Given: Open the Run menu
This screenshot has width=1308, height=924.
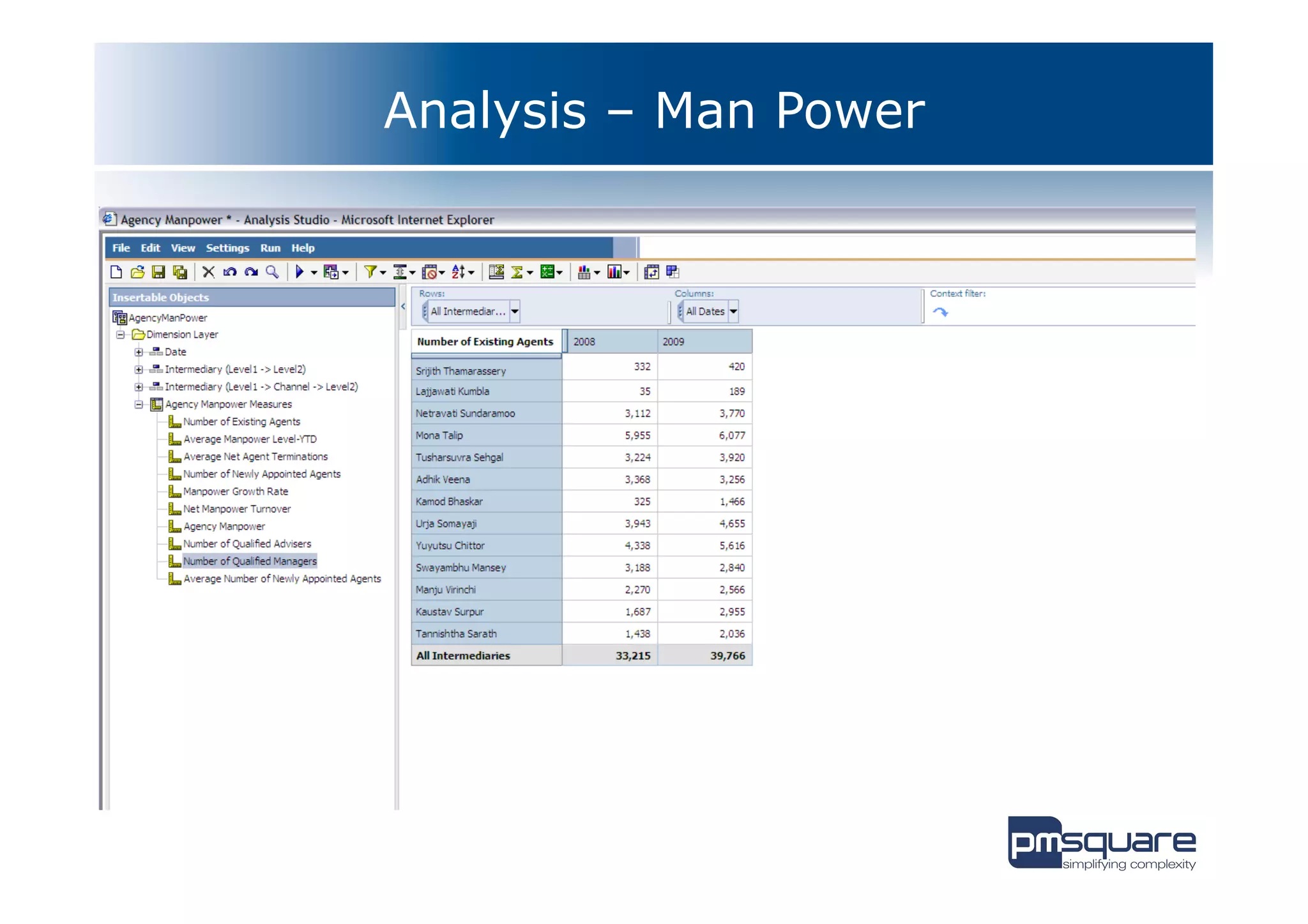Looking at the screenshot, I should pos(270,248).
